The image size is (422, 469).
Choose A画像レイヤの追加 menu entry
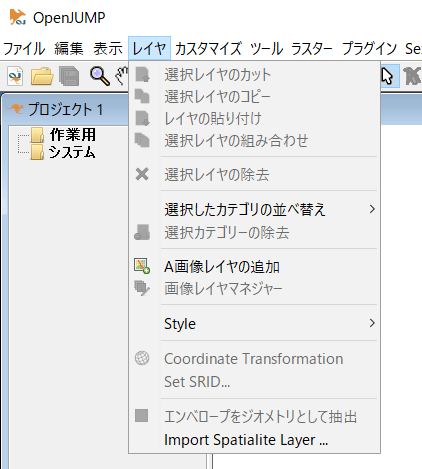tap(222, 267)
